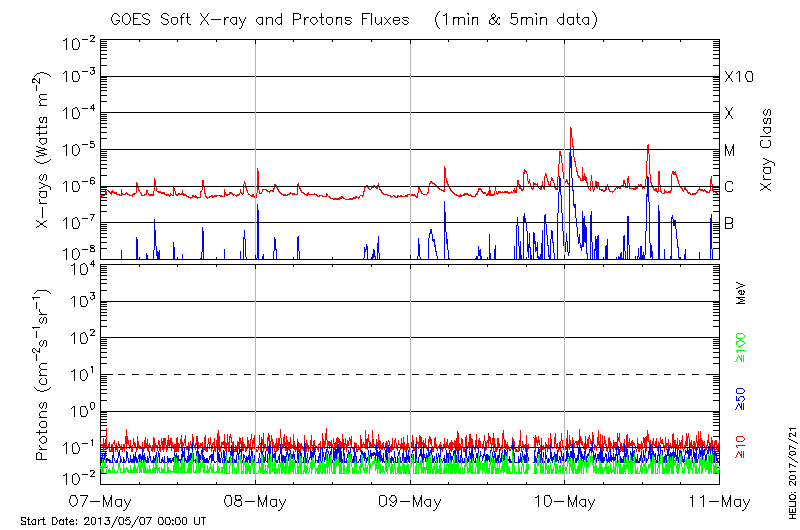Click the M flare class label
Screen dimensions: 800x530
(x=730, y=151)
